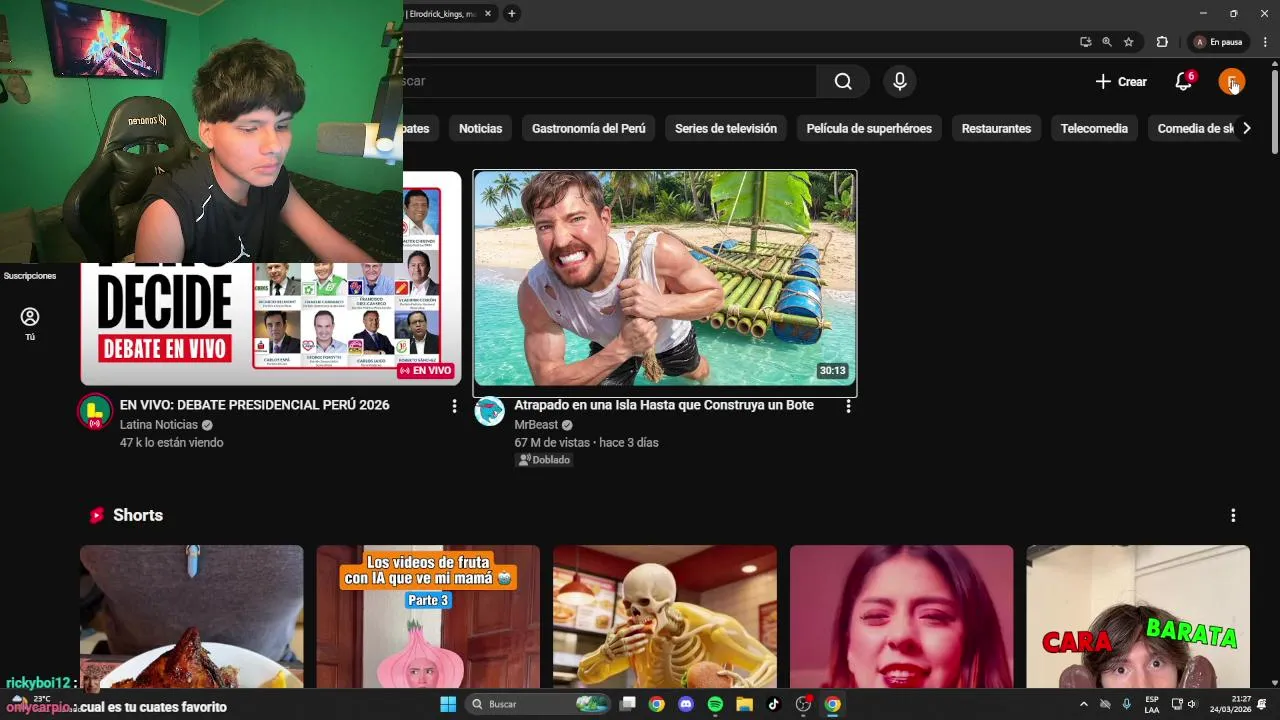The image size is (1280, 720).
Task: Show hidden system tray icons
Action: (1083, 704)
